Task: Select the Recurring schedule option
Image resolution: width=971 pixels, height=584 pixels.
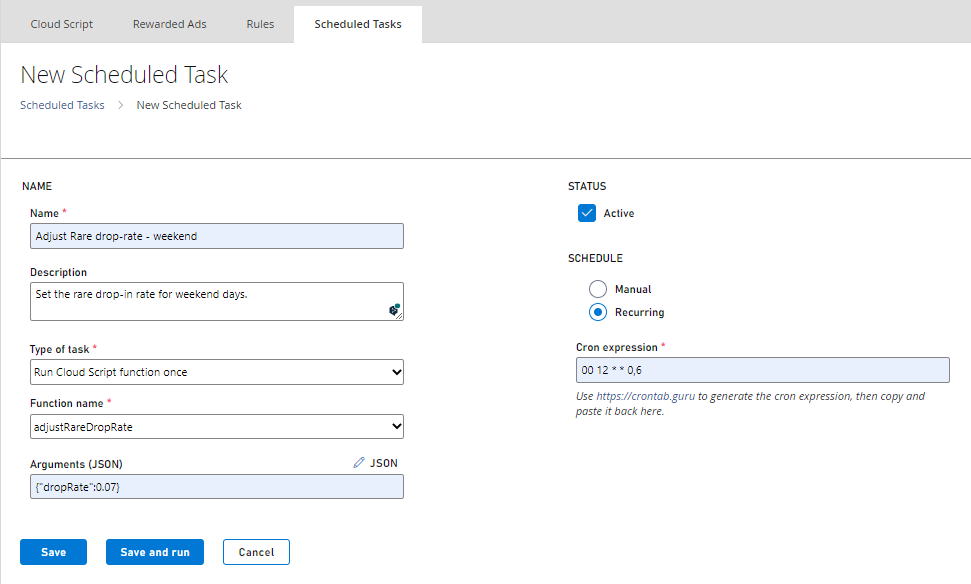Action: click(x=598, y=312)
